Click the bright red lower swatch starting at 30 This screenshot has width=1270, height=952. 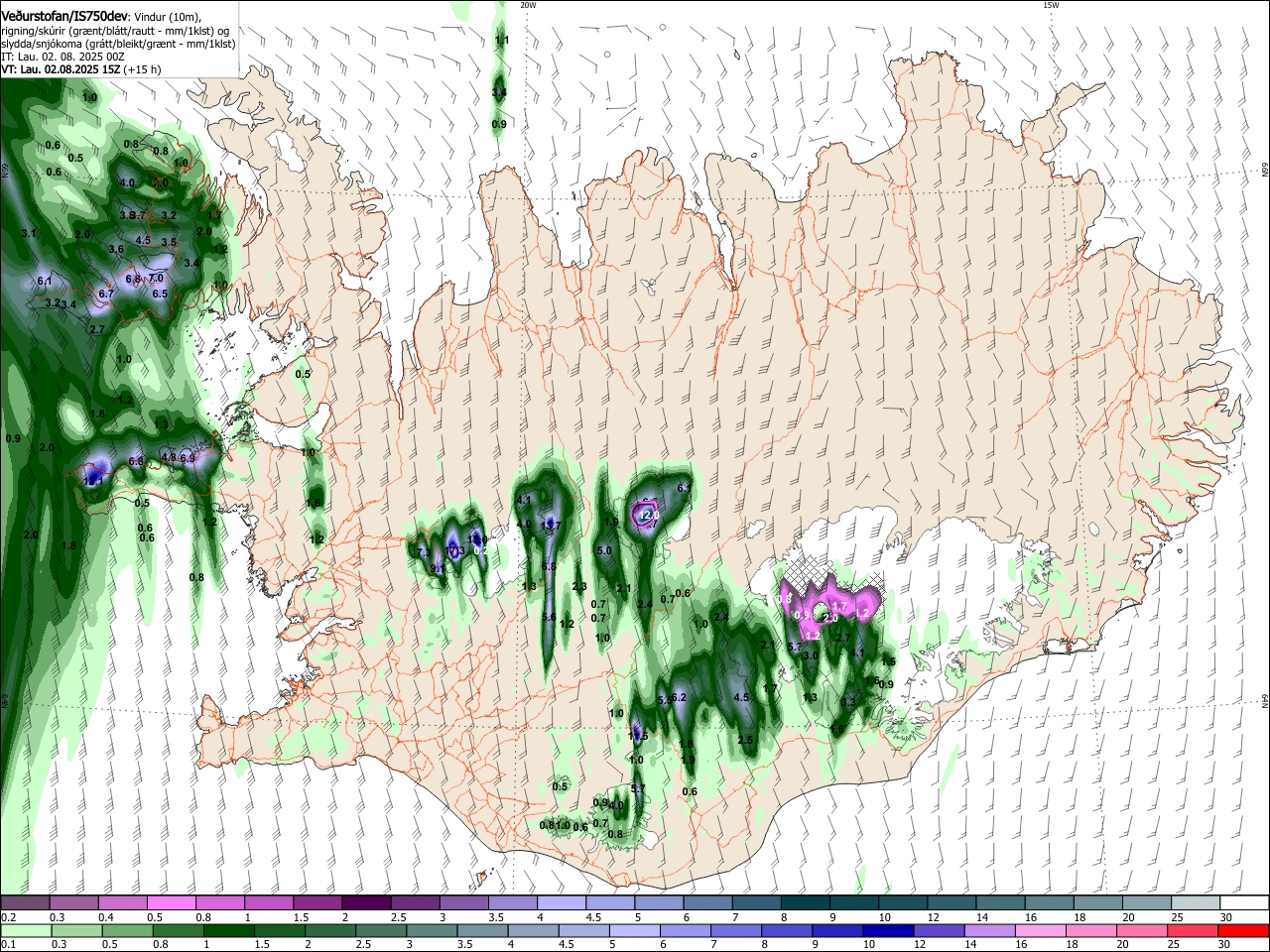[1244, 930]
